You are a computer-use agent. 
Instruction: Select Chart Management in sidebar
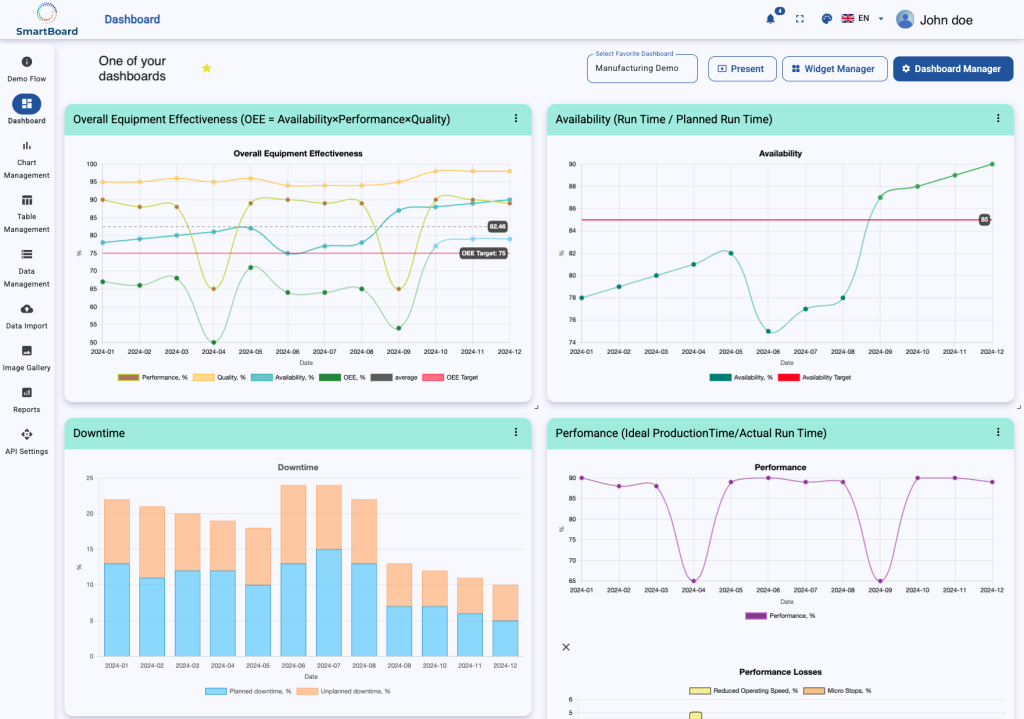(27, 159)
